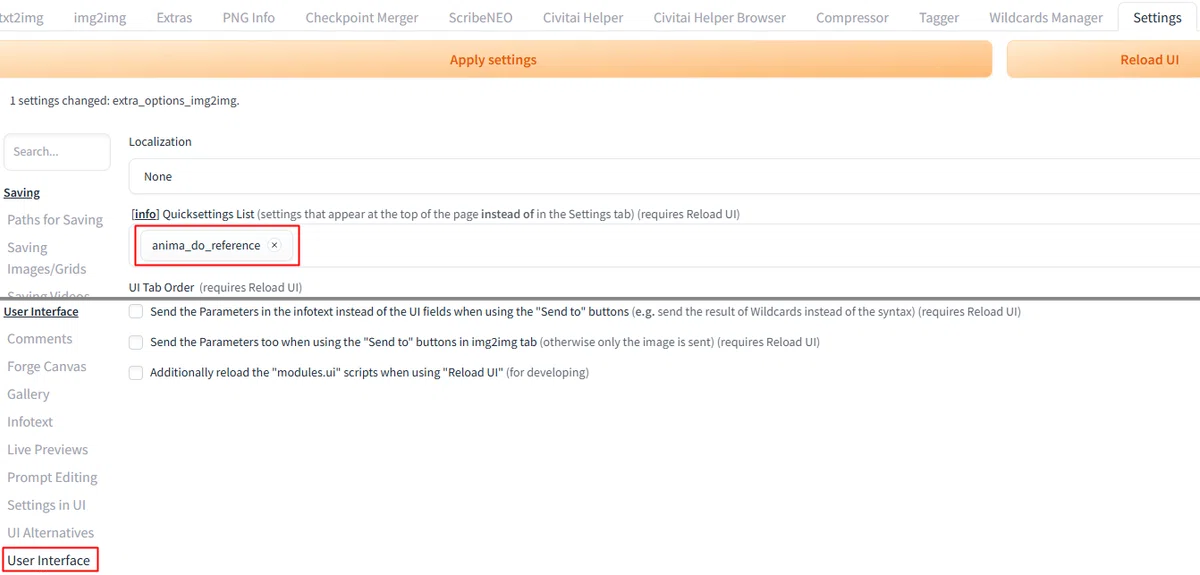The height and width of the screenshot is (575, 1200).
Task: Switch to the img2img tab
Action: [100, 17]
